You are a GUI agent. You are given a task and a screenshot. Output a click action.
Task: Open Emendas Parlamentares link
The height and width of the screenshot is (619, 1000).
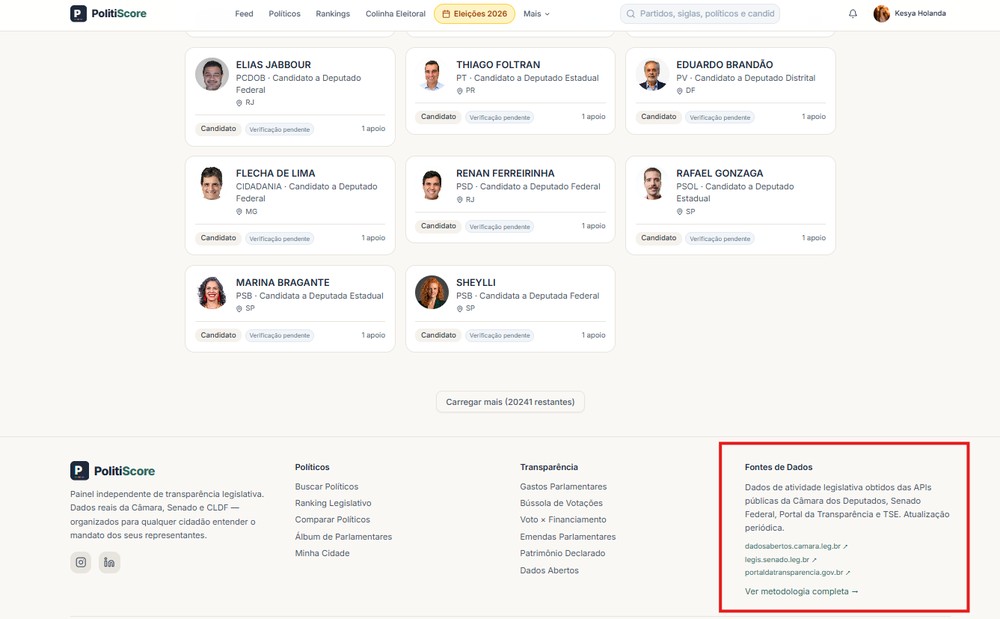pos(568,537)
